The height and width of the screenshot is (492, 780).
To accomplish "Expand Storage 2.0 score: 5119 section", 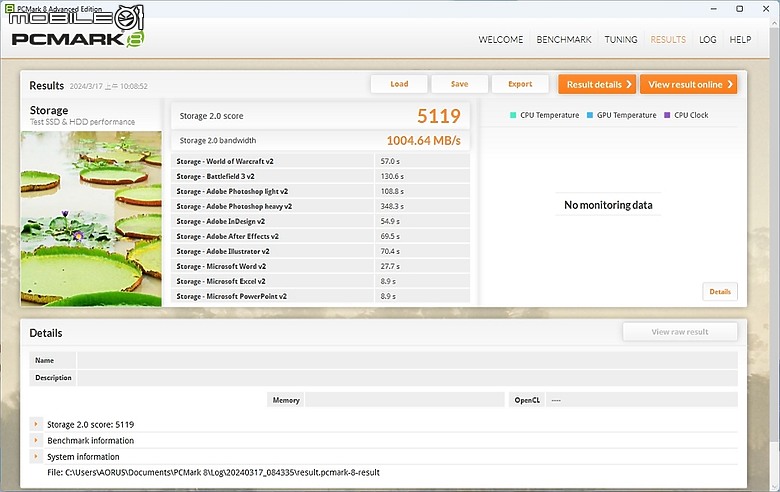I will (36, 424).
